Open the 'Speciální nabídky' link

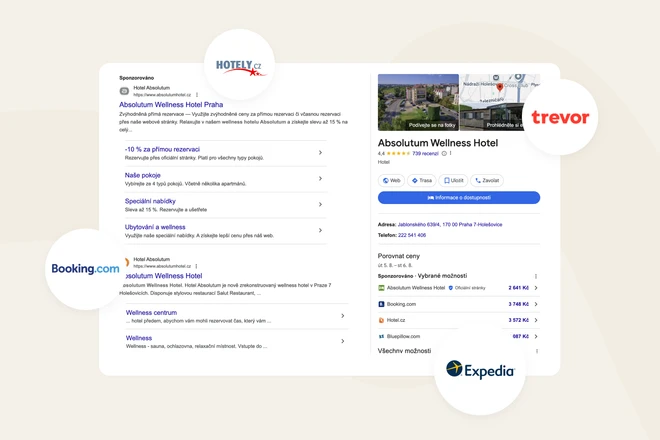tap(150, 201)
